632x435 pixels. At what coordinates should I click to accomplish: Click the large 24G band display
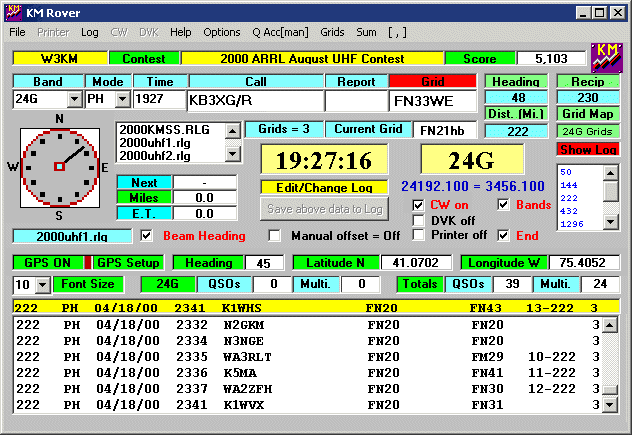472,160
